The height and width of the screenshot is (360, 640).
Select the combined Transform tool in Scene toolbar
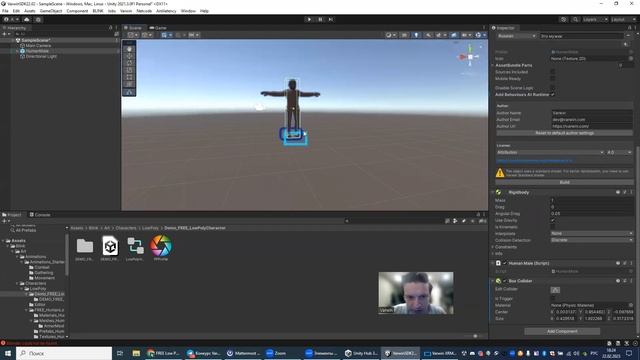pos(129,84)
